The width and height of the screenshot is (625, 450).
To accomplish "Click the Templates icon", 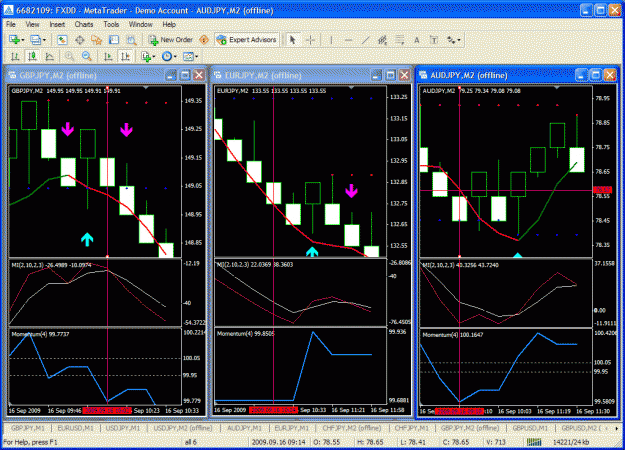I will pyautogui.click(x=188, y=57).
